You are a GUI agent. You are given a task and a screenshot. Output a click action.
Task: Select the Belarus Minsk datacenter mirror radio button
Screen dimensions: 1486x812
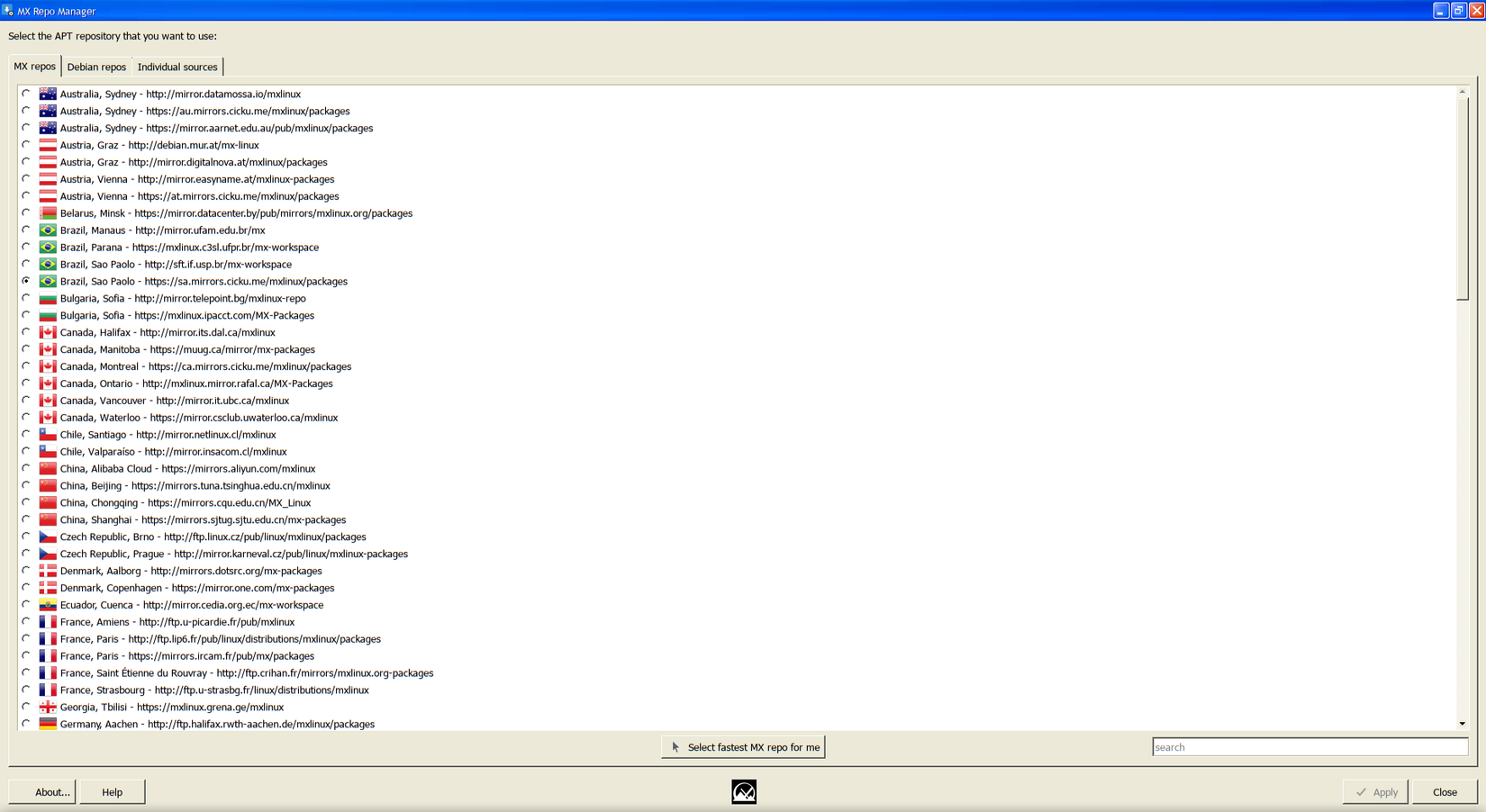[x=26, y=212]
